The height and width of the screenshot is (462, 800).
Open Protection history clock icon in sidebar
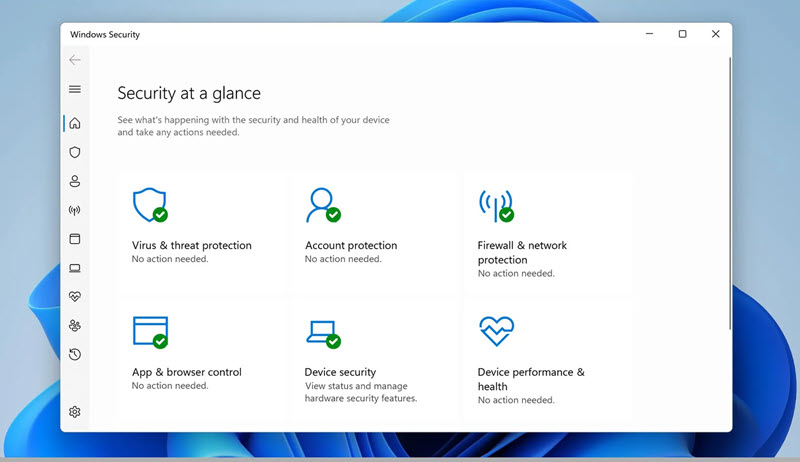74,354
